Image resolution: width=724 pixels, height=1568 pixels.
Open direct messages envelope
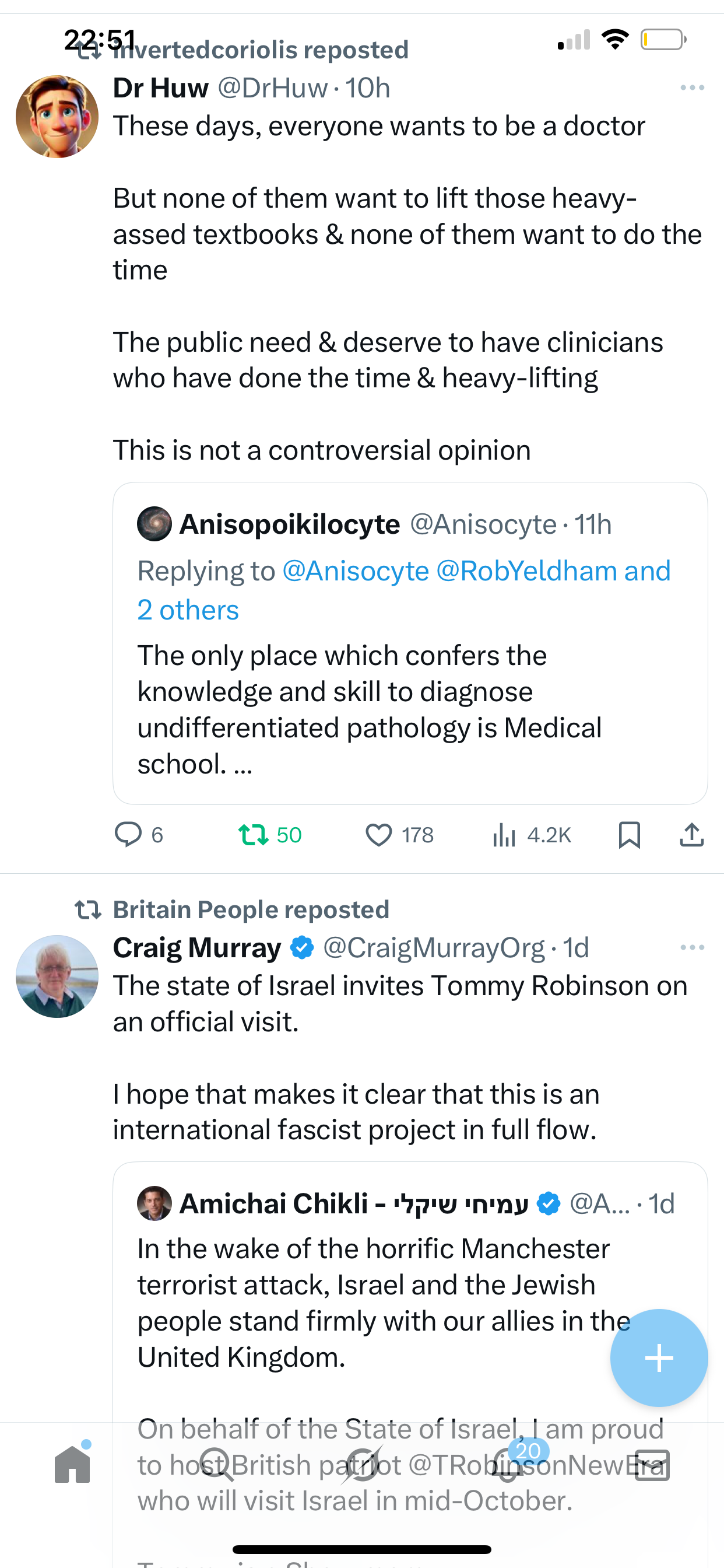coord(652,1464)
